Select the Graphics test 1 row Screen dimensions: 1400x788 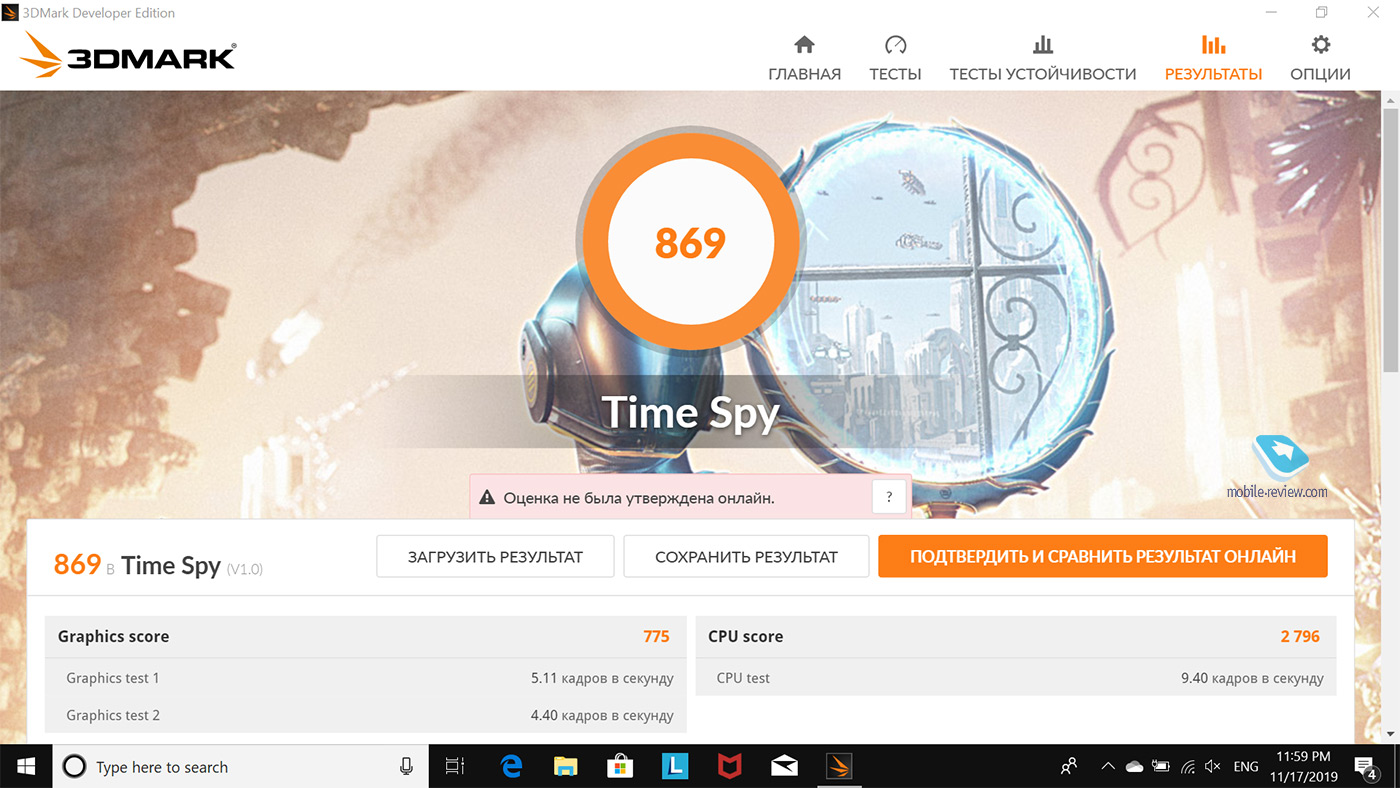(x=366, y=678)
